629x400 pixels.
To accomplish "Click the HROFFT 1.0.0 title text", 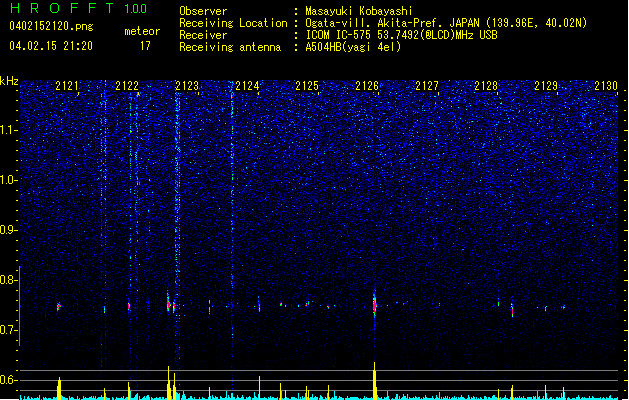I will point(79,8).
